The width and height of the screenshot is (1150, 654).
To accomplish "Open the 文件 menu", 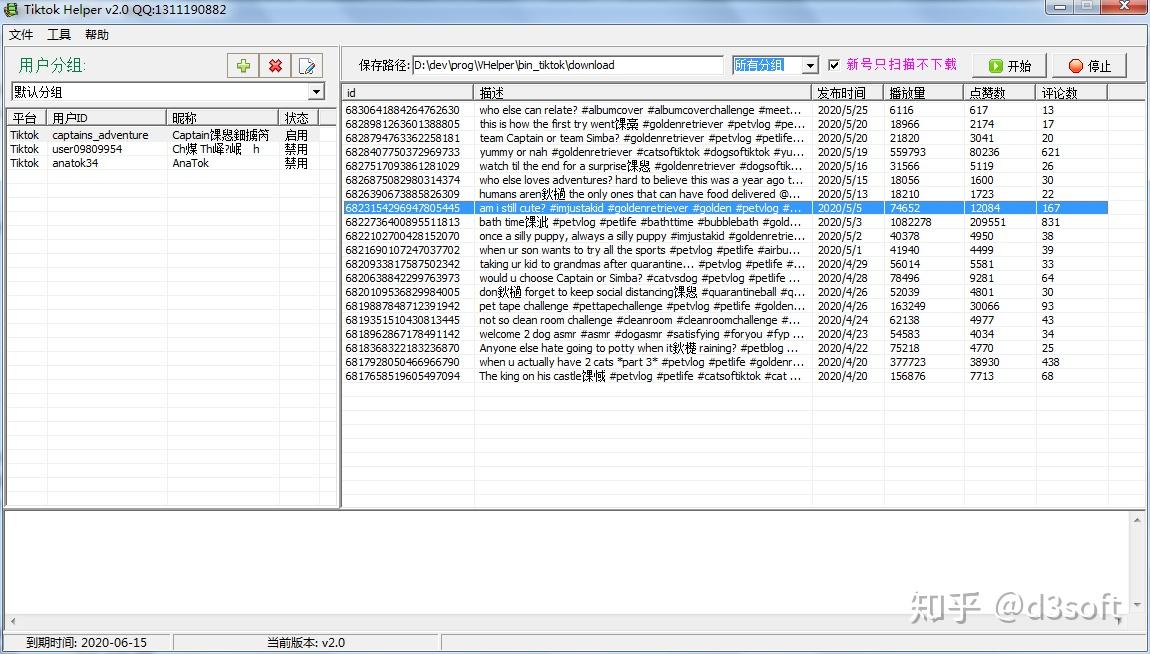I will [21, 34].
